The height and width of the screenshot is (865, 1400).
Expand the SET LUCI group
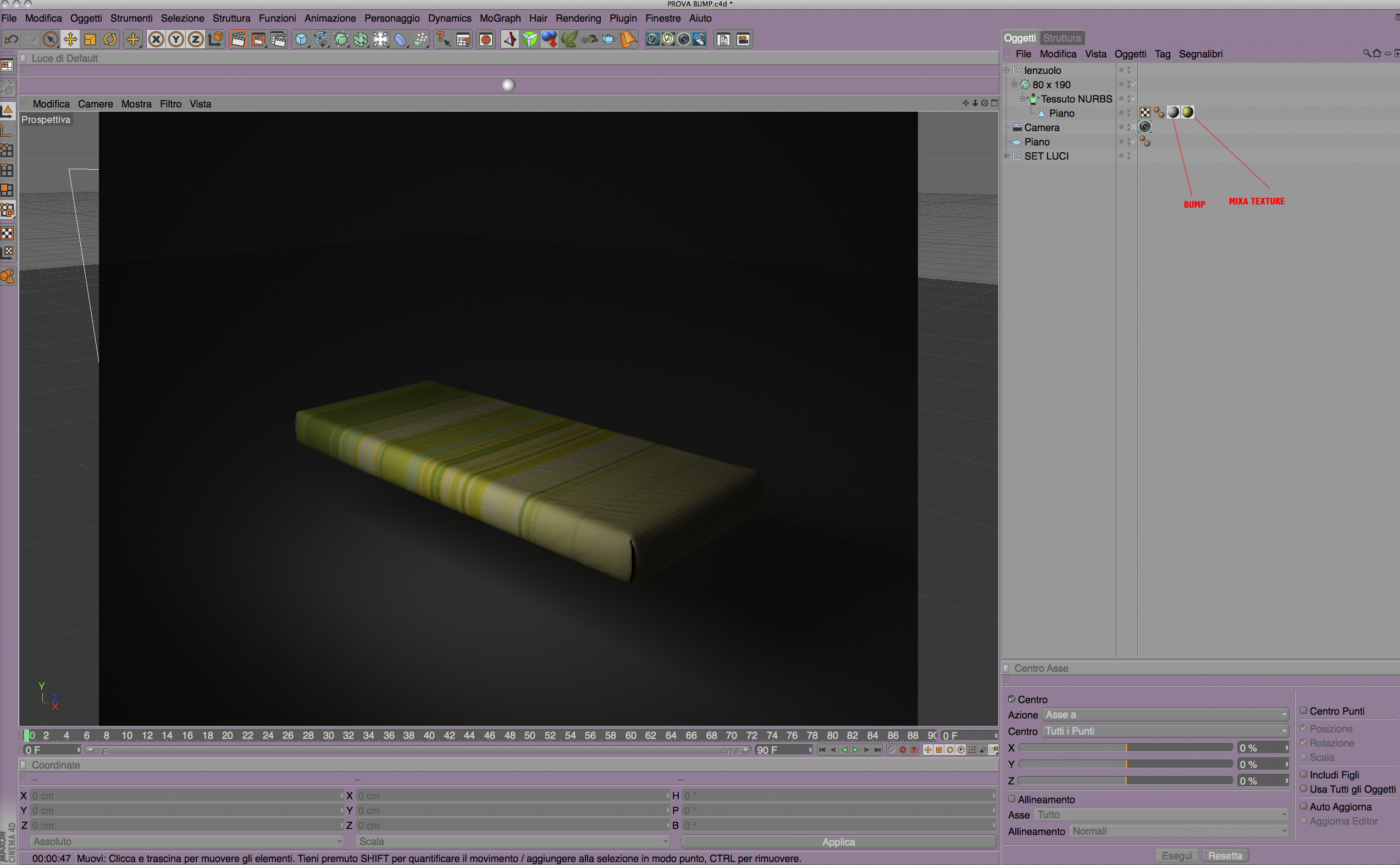(1006, 156)
